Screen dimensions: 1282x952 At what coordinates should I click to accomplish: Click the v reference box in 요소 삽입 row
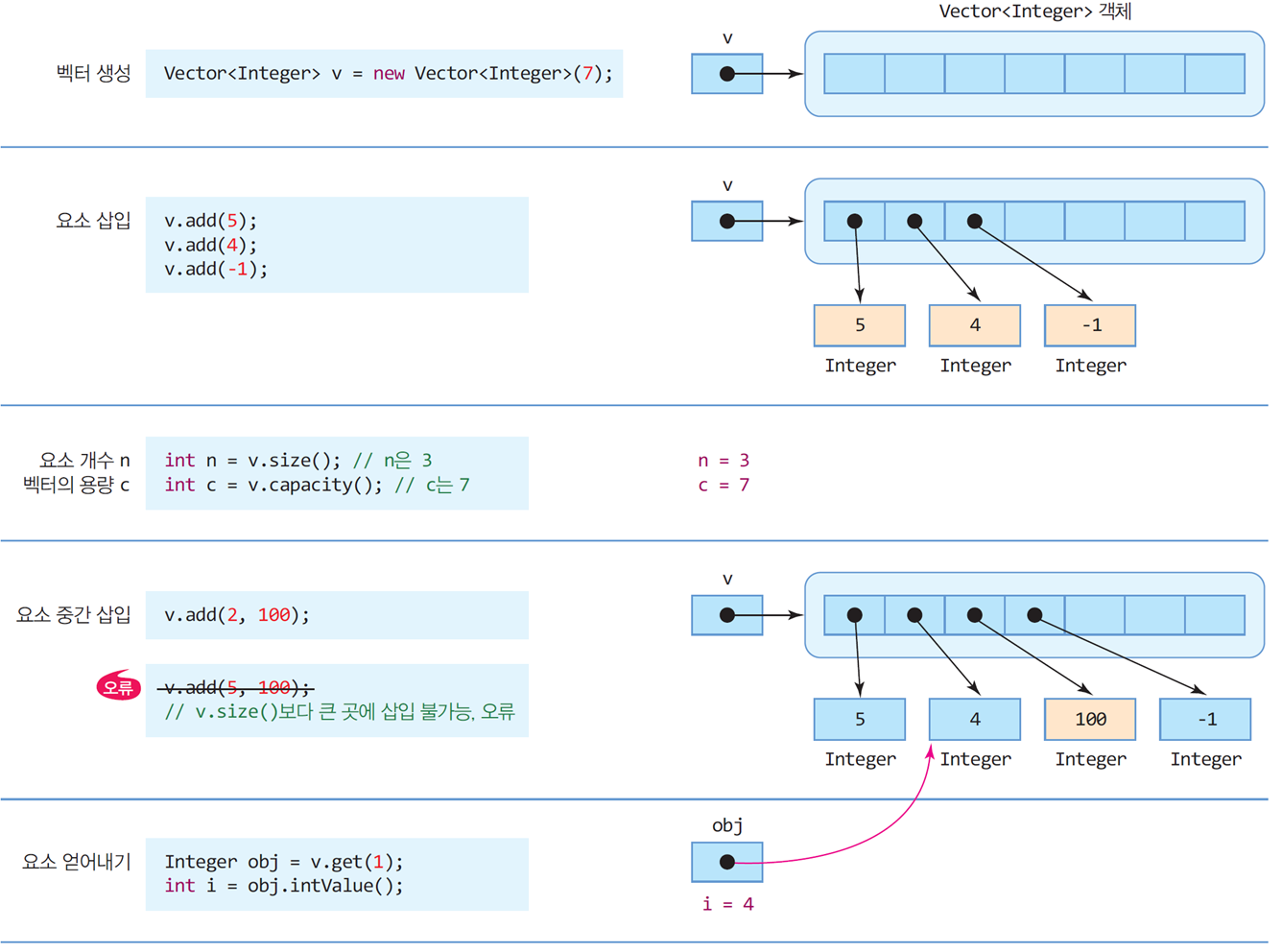[x=727, y=221]
